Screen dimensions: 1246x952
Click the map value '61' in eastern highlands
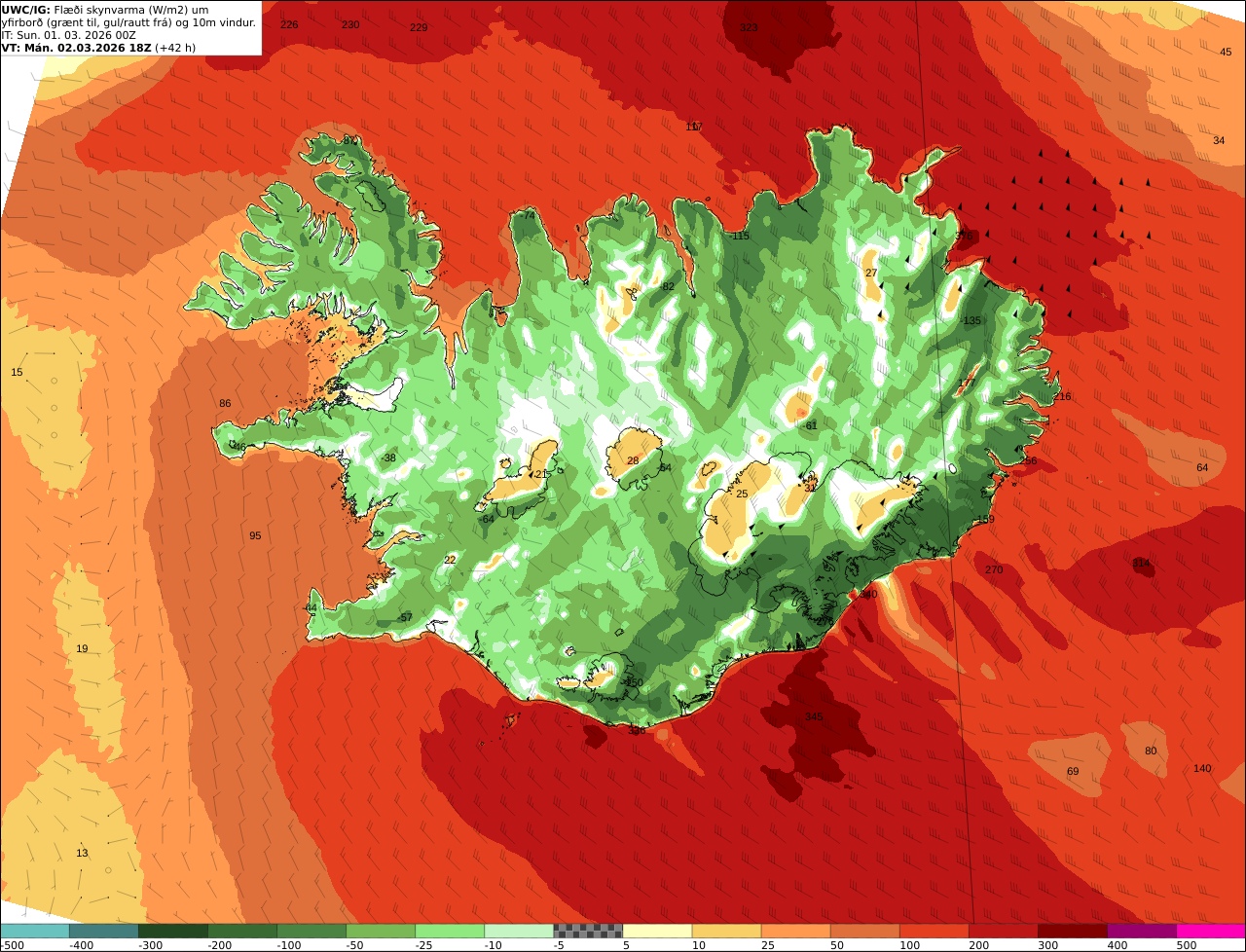(x=812, y=425)
